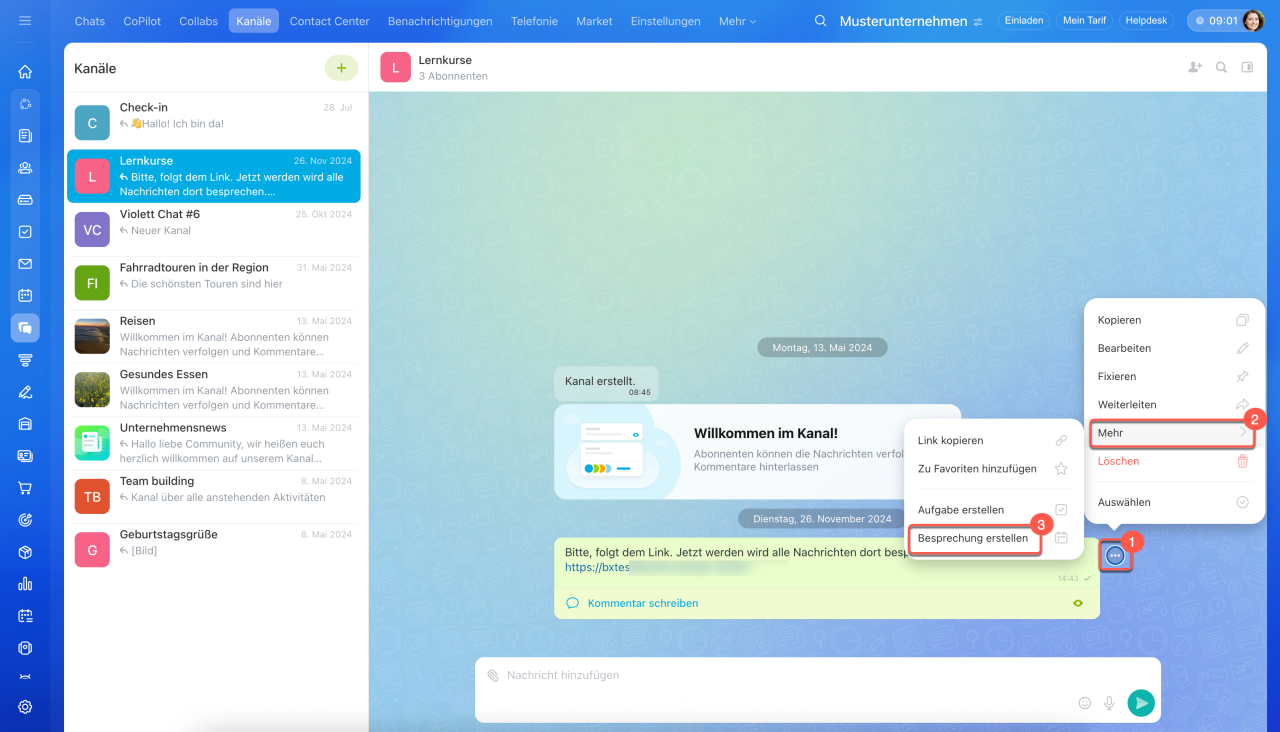Click the green eye views indicator on message
The width and height of the screenshot is (1280, 732).
point(1078,603)
